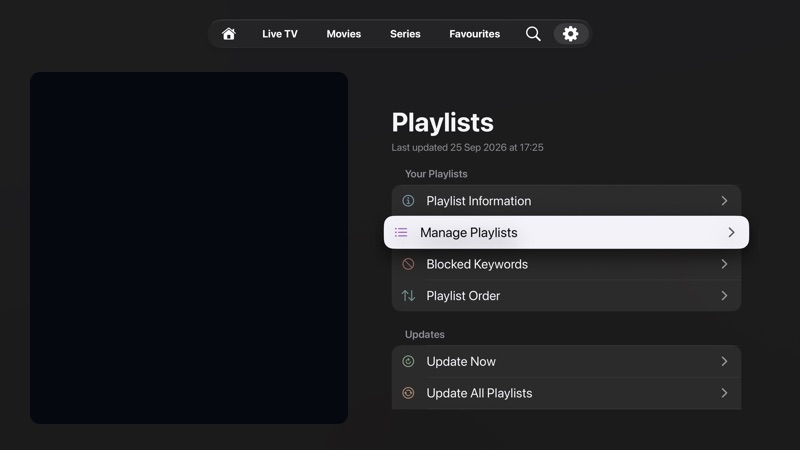Switch to the Live TV tab

280,34
